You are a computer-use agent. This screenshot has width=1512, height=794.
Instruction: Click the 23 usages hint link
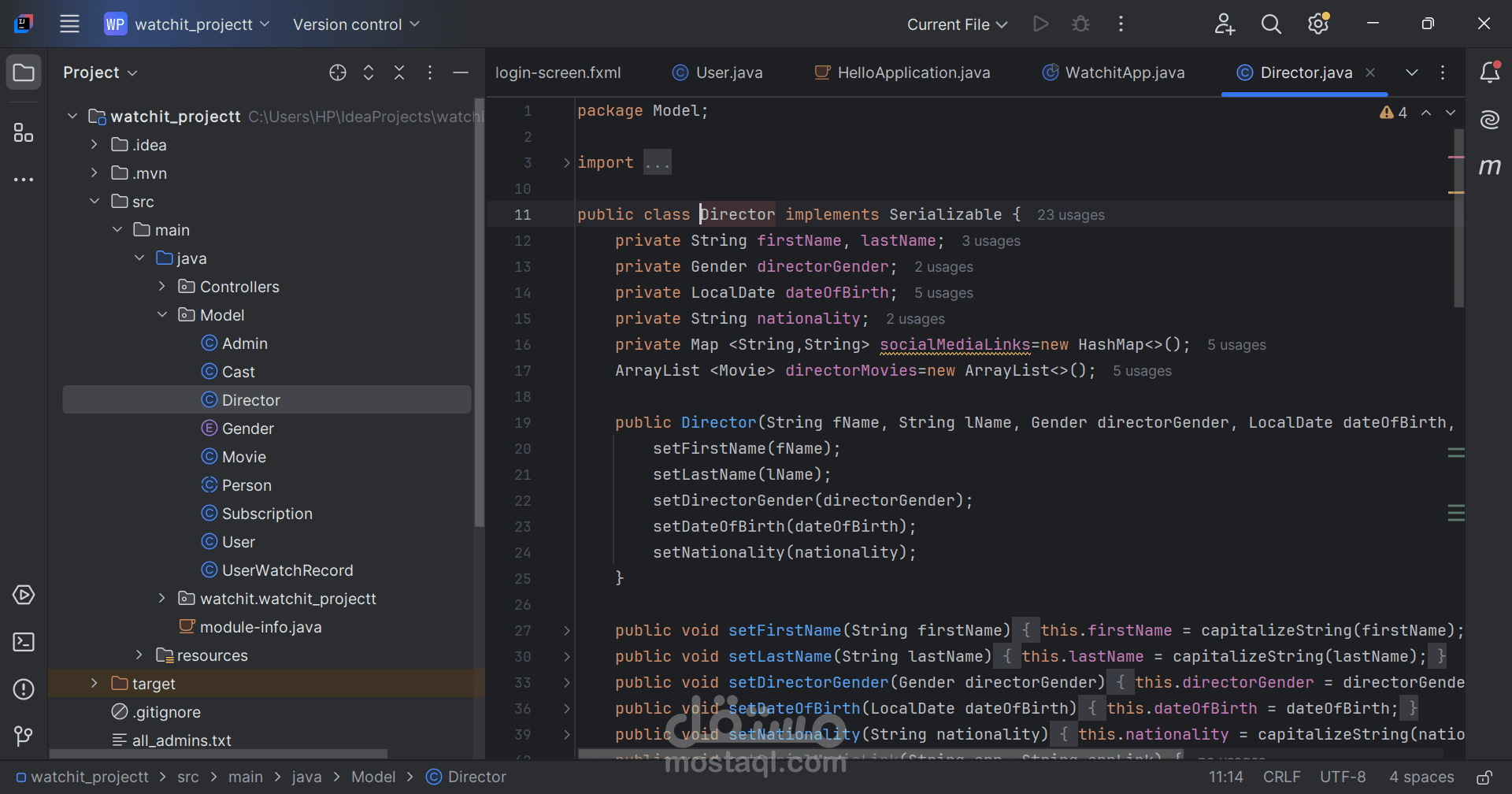(1070, 215)
